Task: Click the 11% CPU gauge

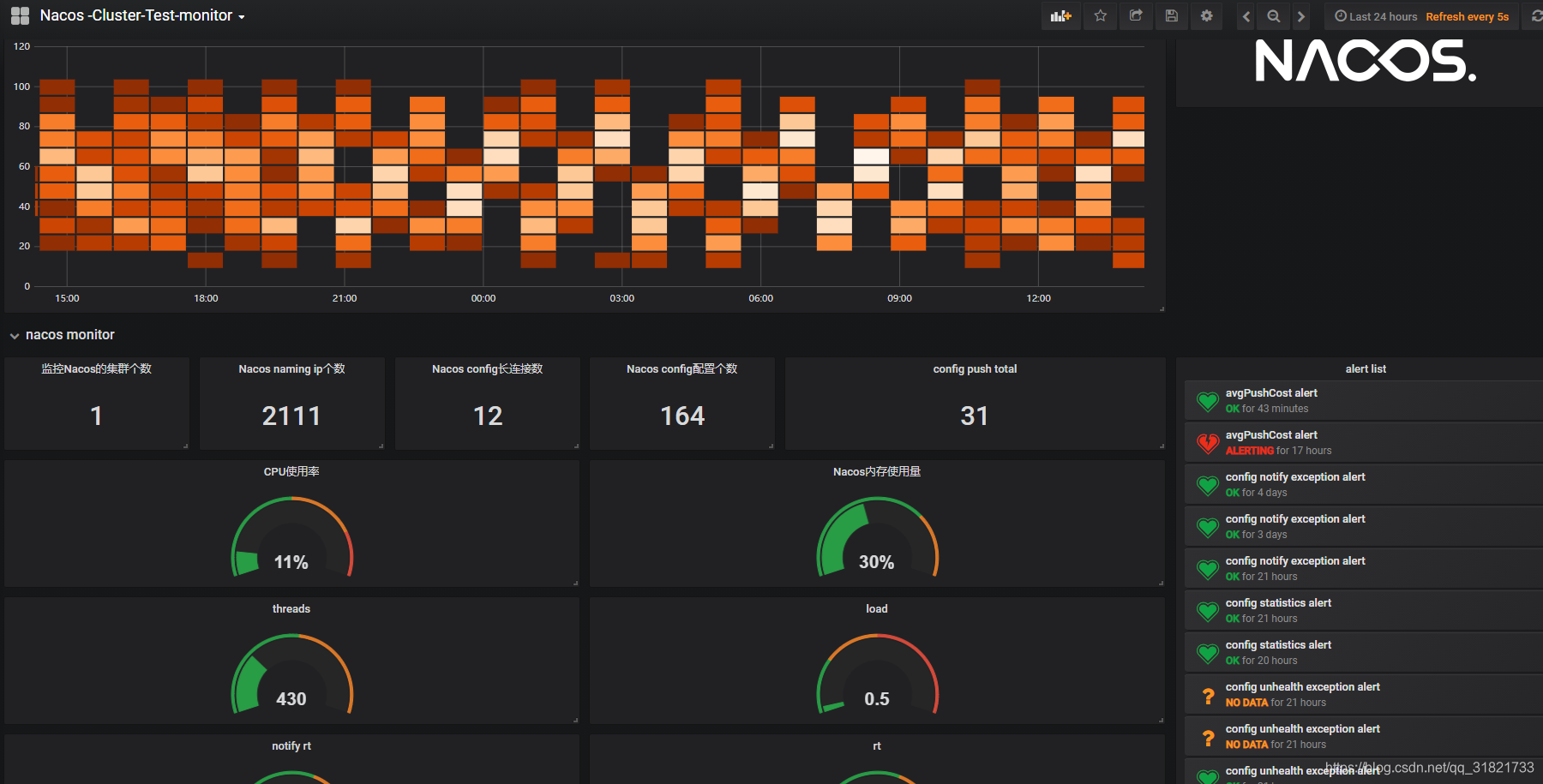Action: 291,537
